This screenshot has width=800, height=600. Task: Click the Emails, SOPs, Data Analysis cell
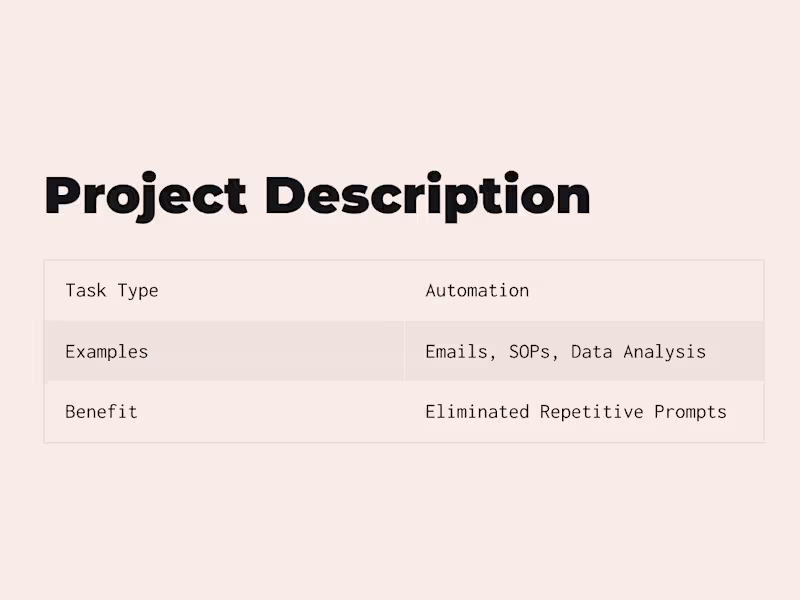tap(565, 352)
